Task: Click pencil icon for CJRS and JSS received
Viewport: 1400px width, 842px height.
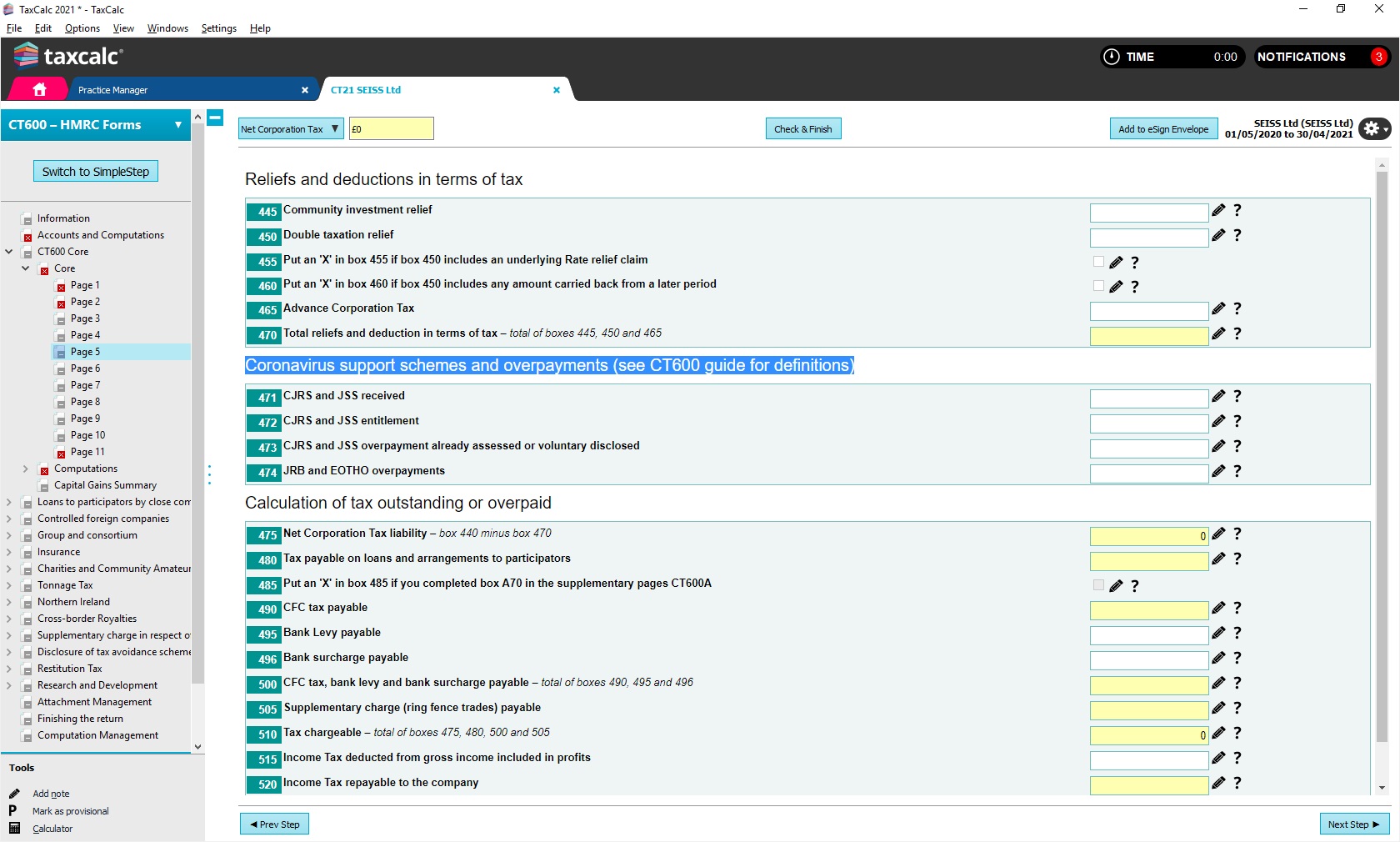Action: click(1218, 397)
